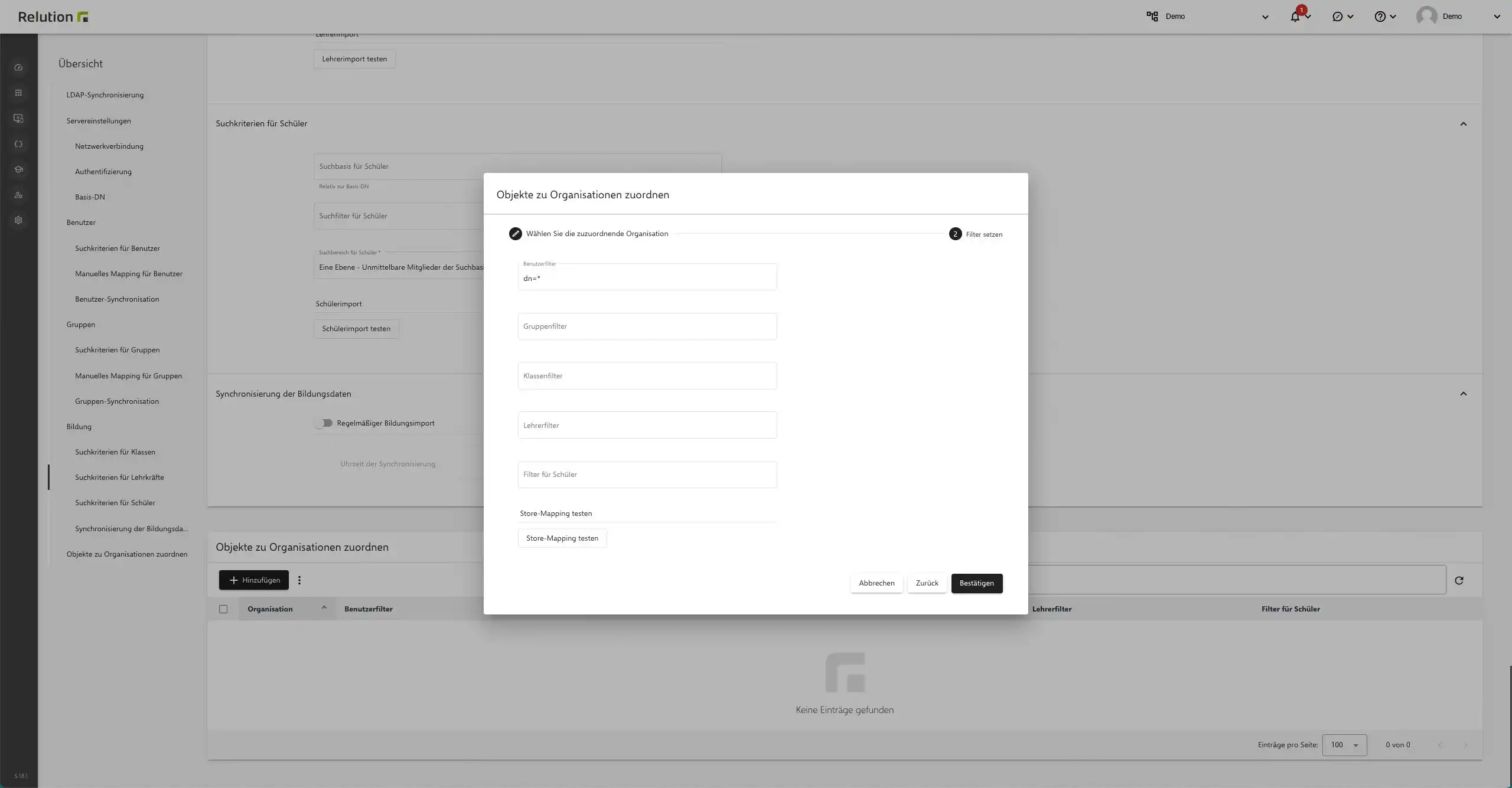Open the apps grid icon in left rail
Screen dimensions: 1512x788
click(18, 93)
